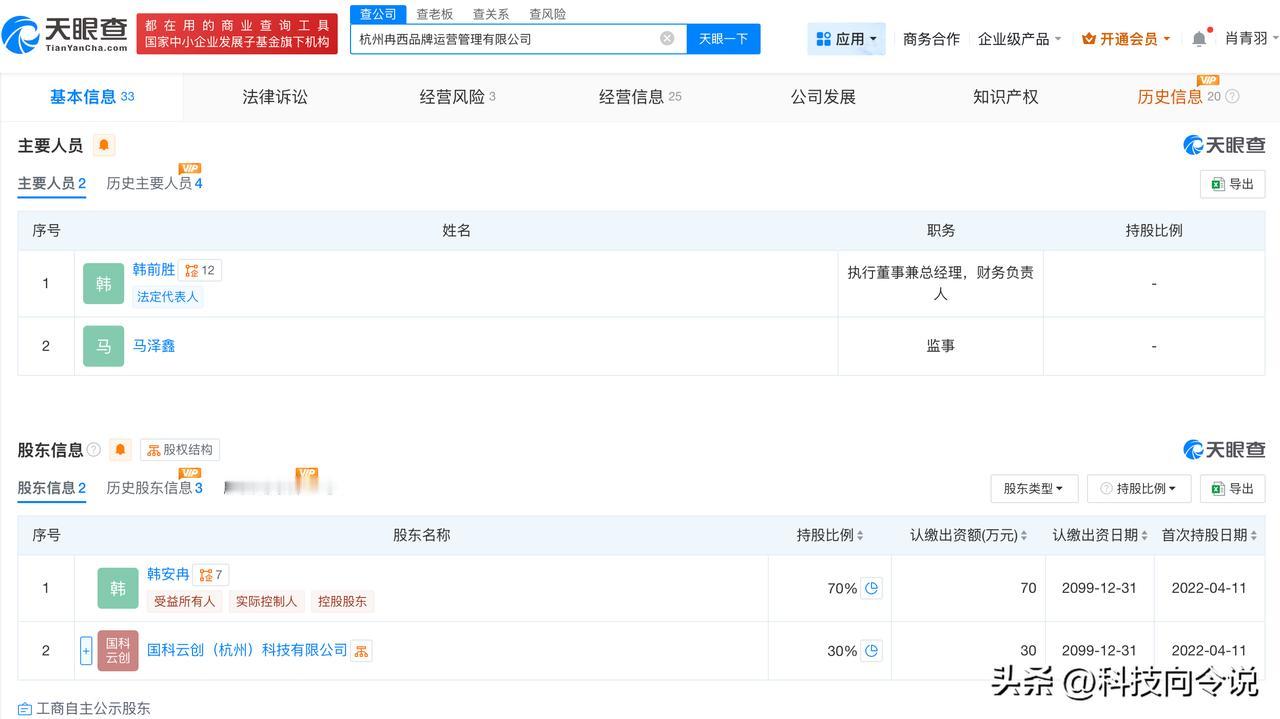Sort by 持股比例 column arrows
1280x719 pixels.
click(860, 536)
